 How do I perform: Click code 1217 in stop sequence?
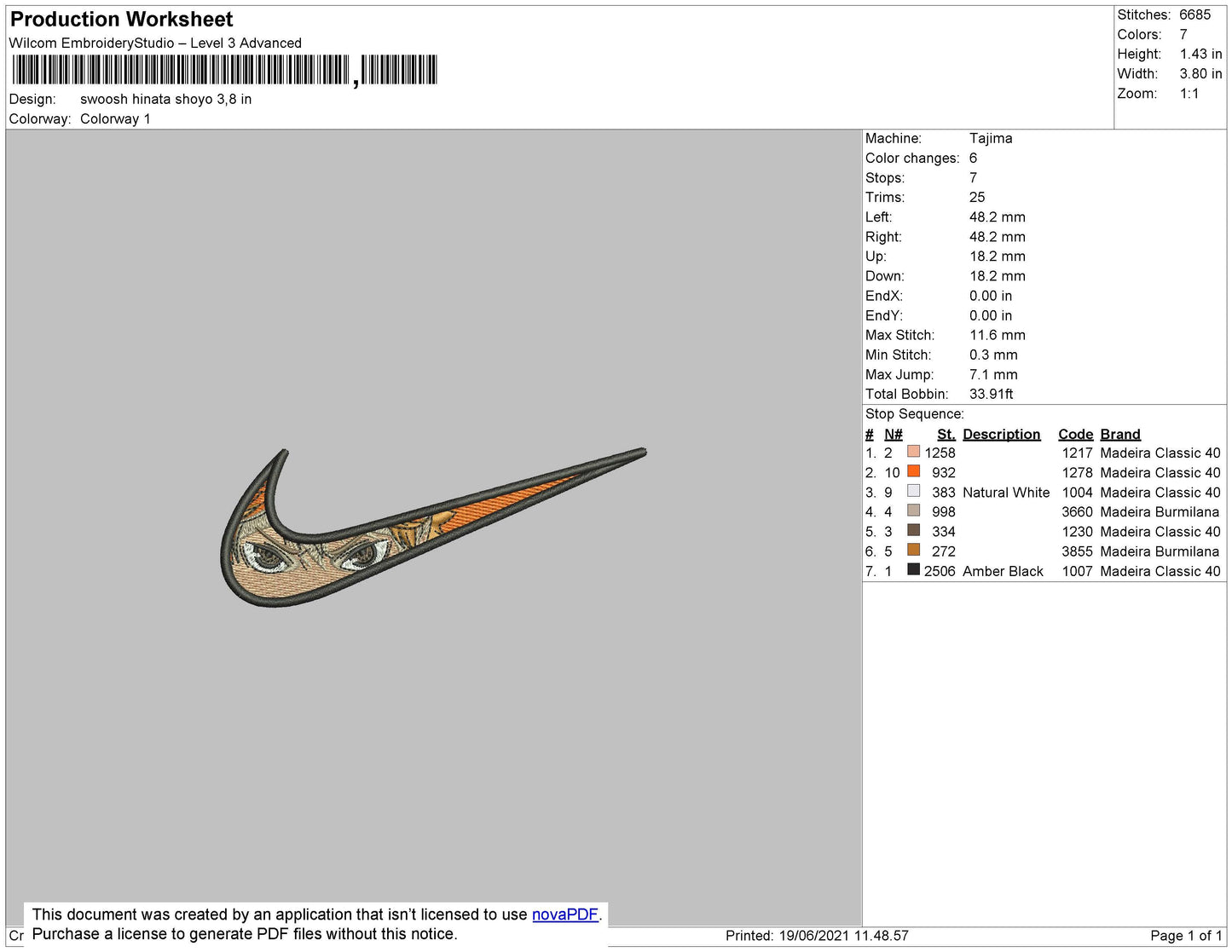[1077, 453]
